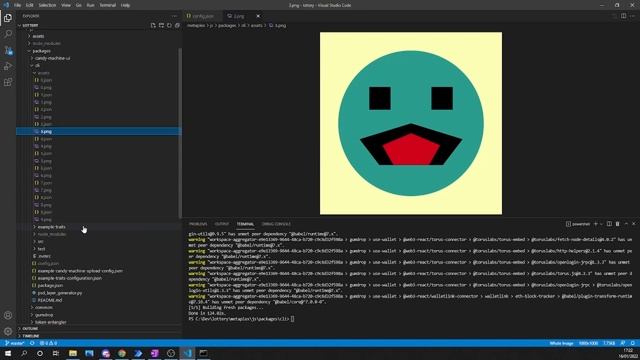Viewport: 640px width, 360px height.
Task: Expand the common folder
Action: tap(43, 307)
